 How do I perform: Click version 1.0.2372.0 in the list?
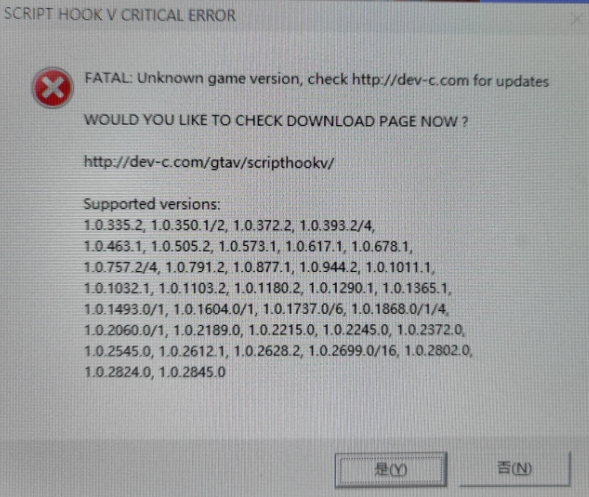[430, 329]
